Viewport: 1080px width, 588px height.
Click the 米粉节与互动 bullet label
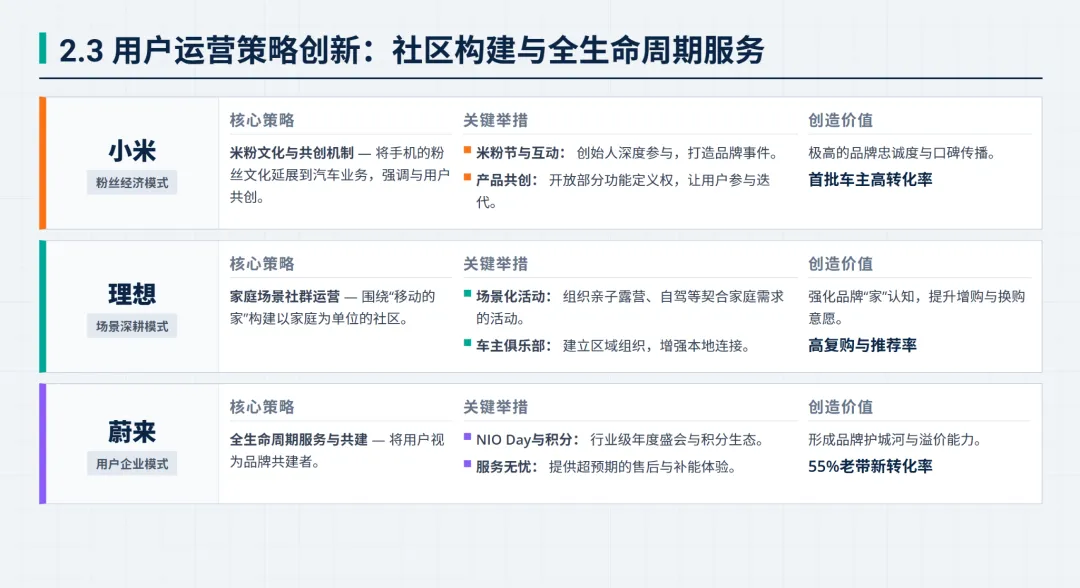[x=520, y=153]
